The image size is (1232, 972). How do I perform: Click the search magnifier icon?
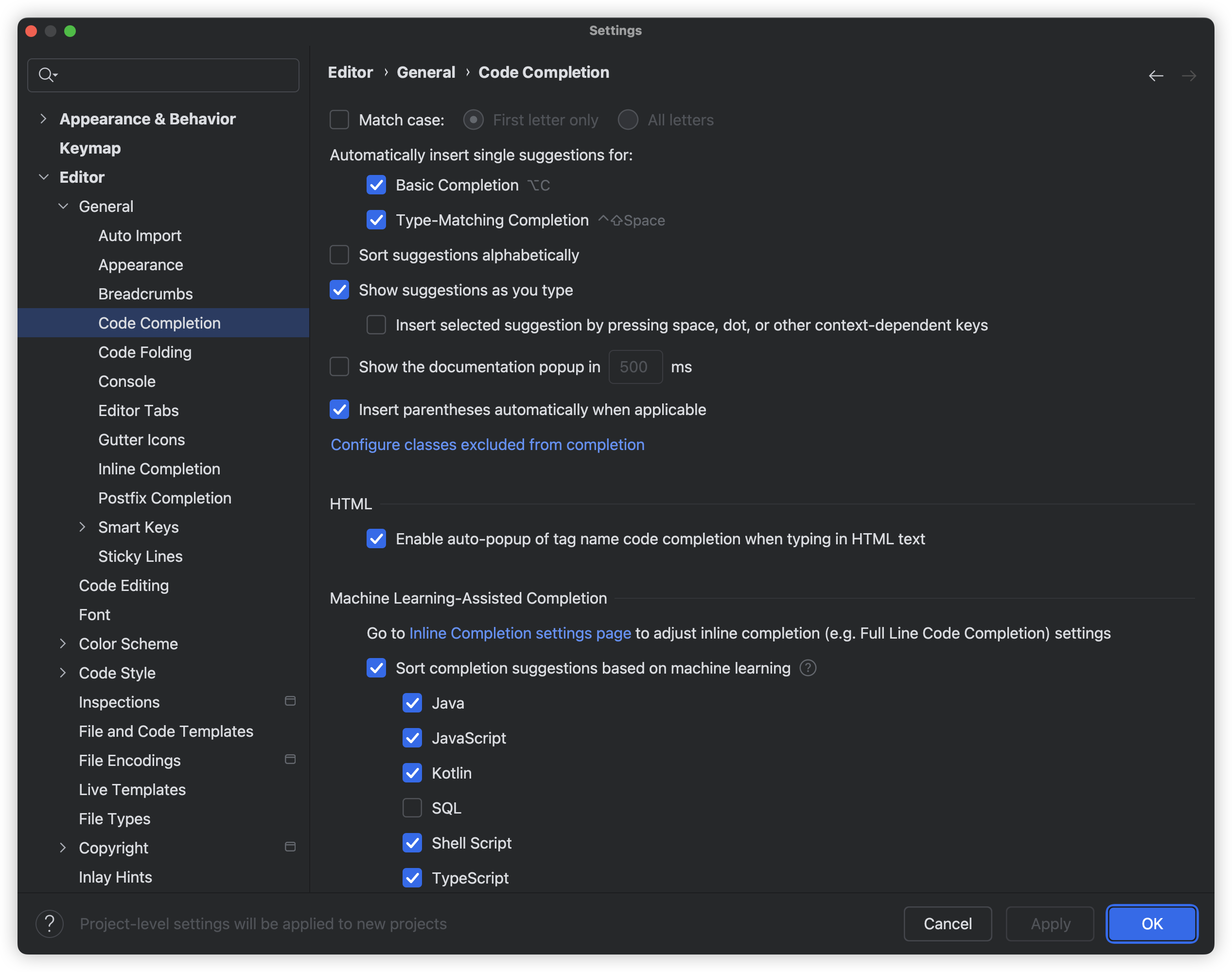pos(46,74)
